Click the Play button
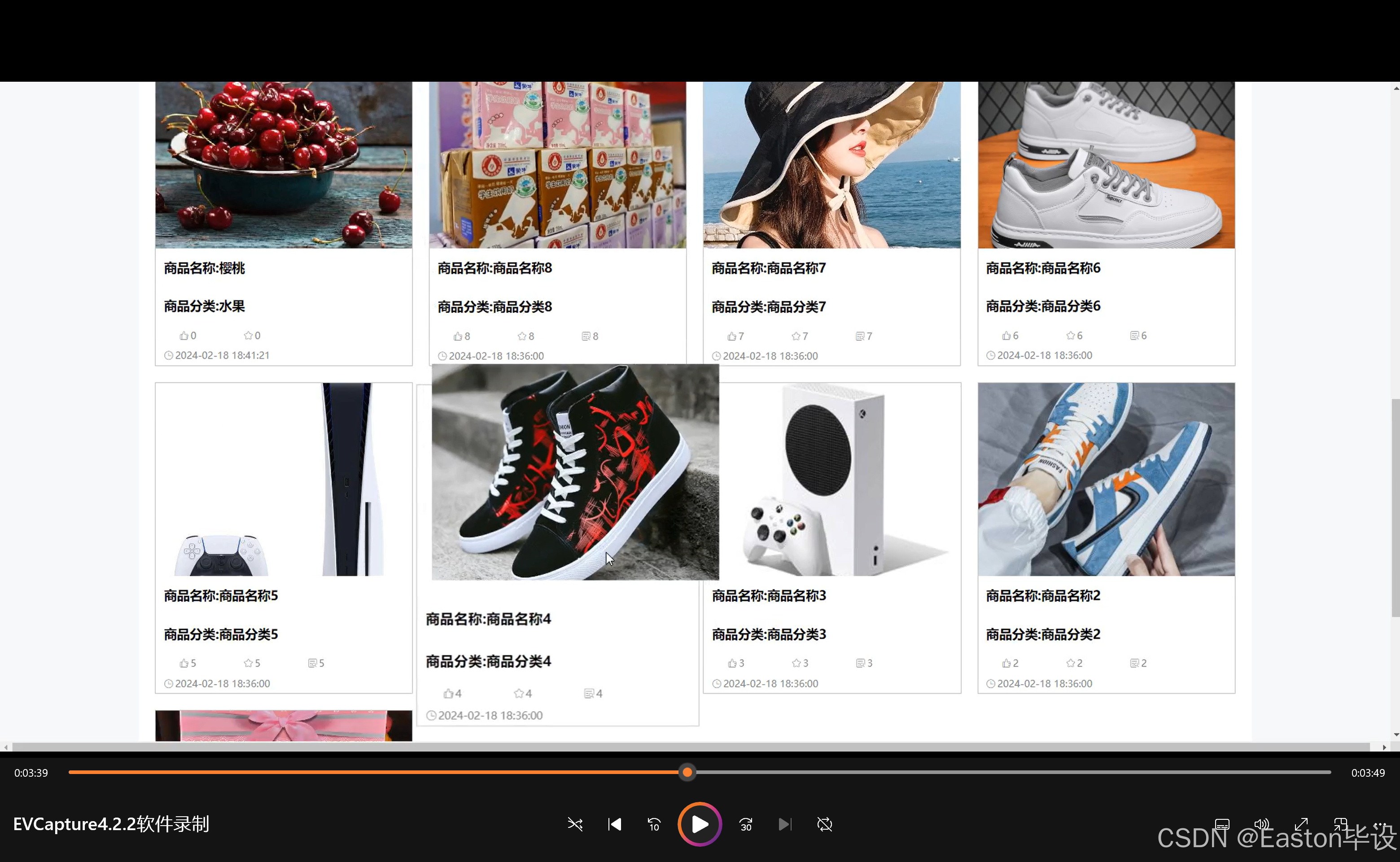 [699, 824]
